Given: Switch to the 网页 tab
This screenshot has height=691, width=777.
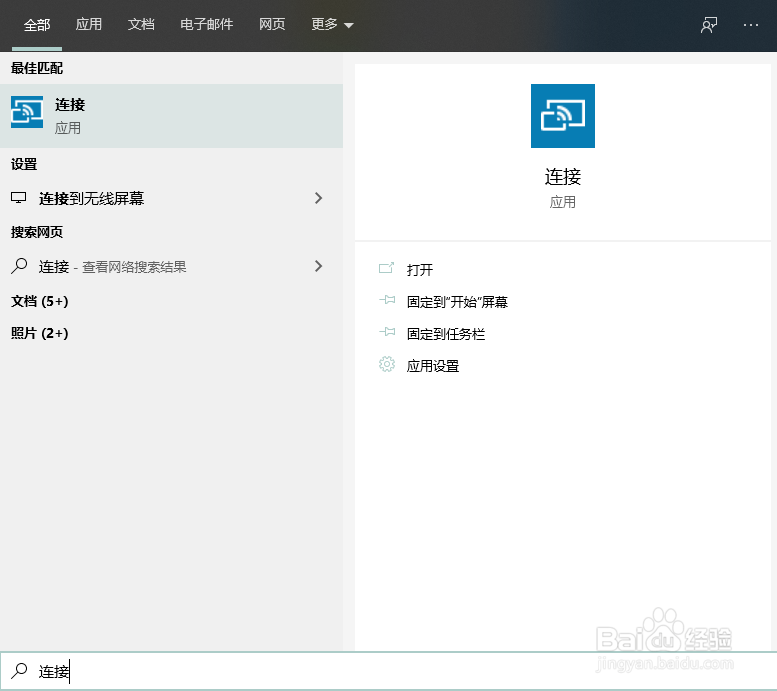Looking at the screenshot, I should tap(272, 24).
